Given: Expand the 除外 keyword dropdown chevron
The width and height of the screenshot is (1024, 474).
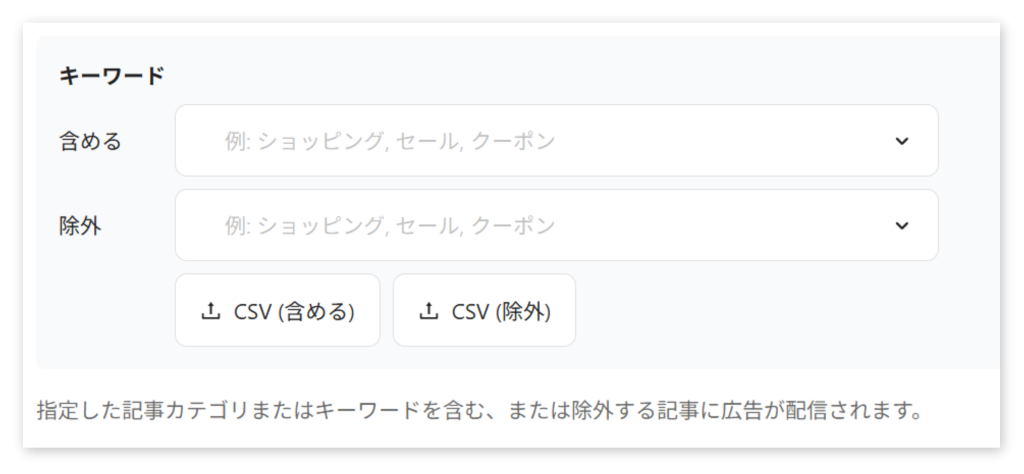Looking at the screenshot, I should (x=902, y=226).
